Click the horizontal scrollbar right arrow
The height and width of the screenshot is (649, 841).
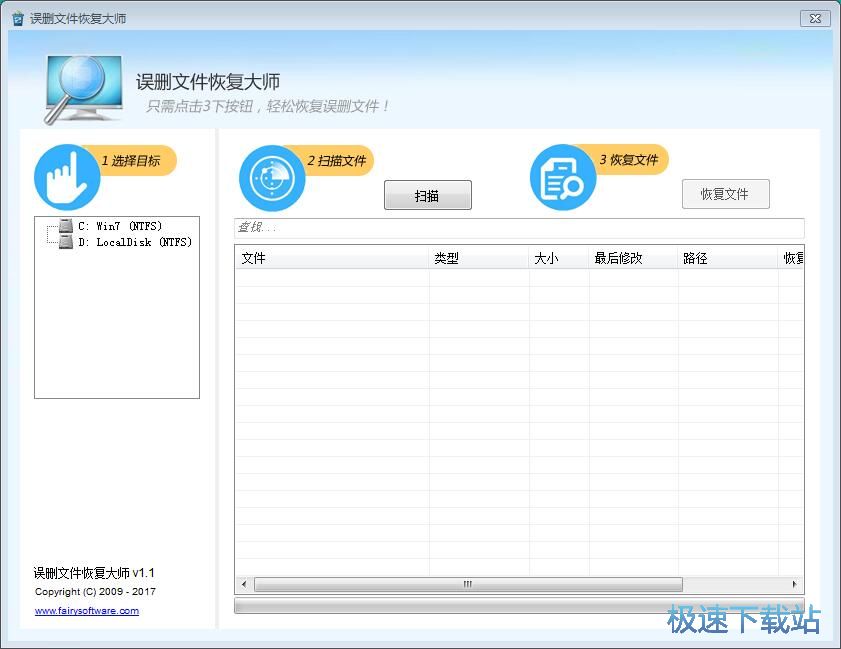pos(795,584)
